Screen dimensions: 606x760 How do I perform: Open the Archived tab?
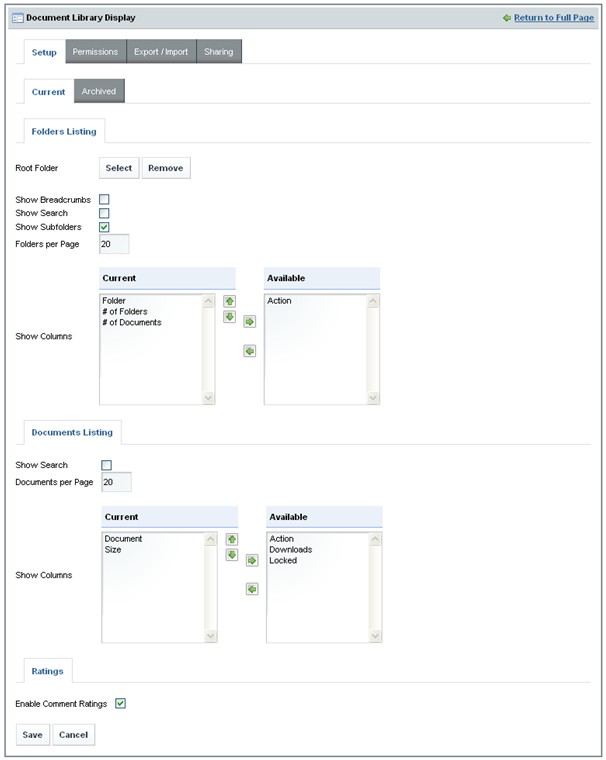tap(99, 91)
